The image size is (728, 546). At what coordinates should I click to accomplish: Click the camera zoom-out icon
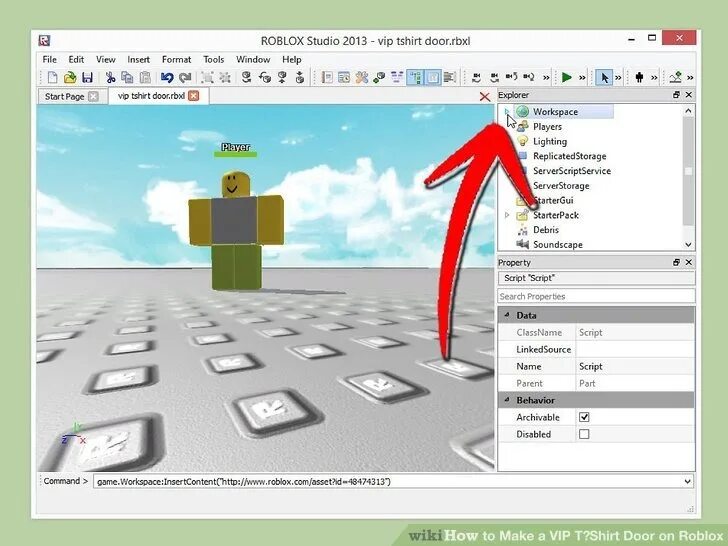pos(529,78)
